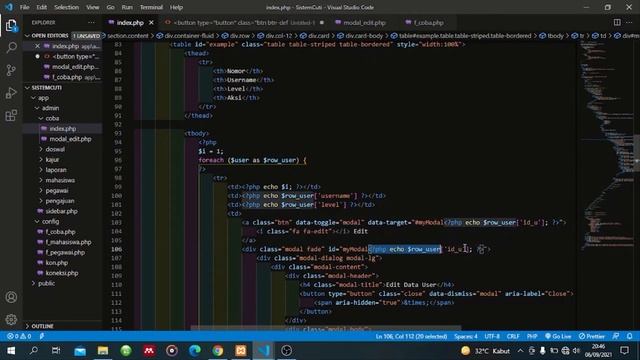The height and width of the screenshot is (360, 640).
Task: Open Google Chrome from the taskbar
Action: (218, 351)
